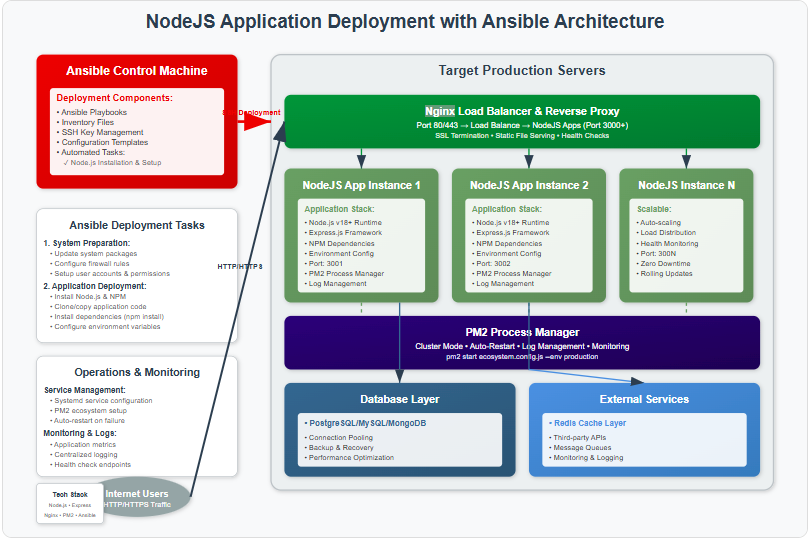The image size is (812, 540).
Task: Select the Nginx Load Balancer green box
Action: point(521,122)
